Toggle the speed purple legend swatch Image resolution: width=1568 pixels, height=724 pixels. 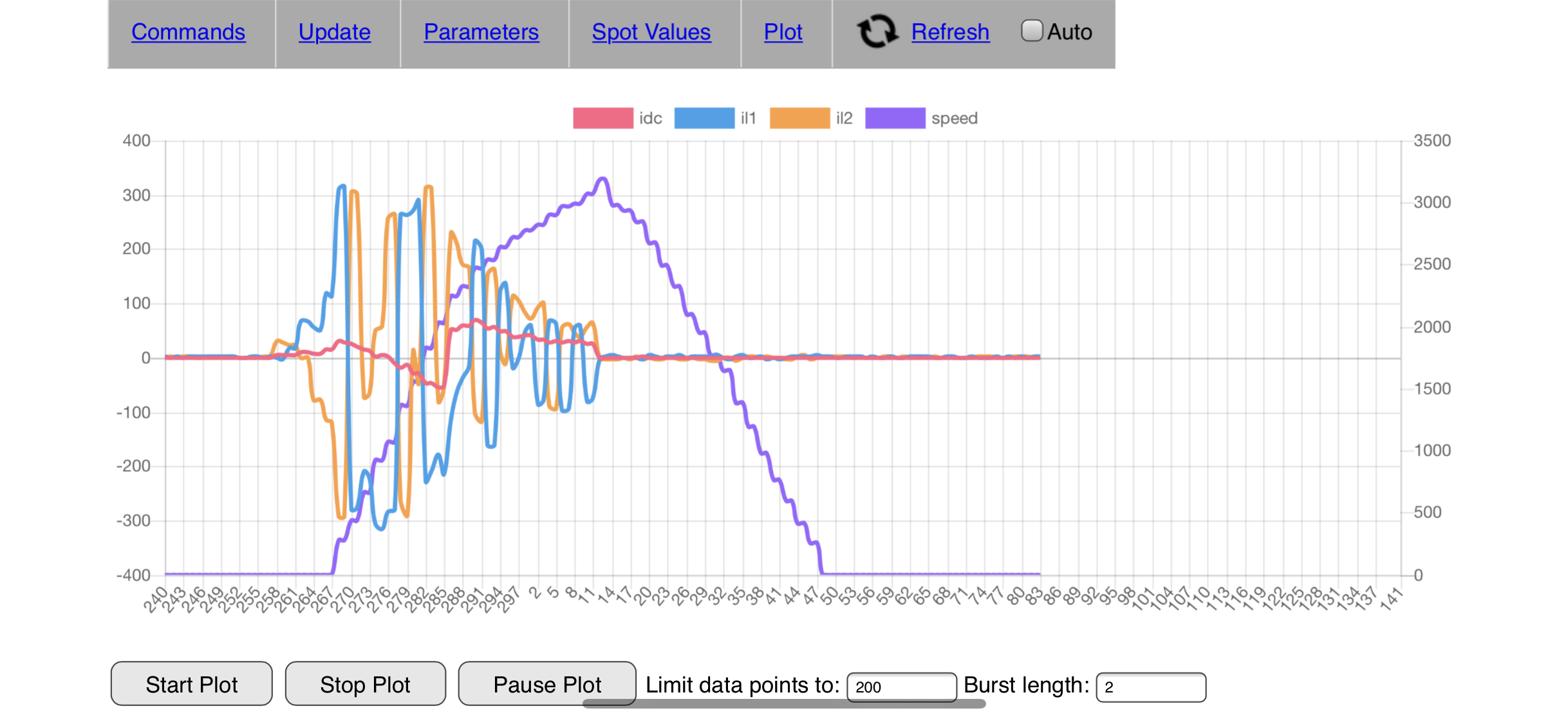click(895, 118)
